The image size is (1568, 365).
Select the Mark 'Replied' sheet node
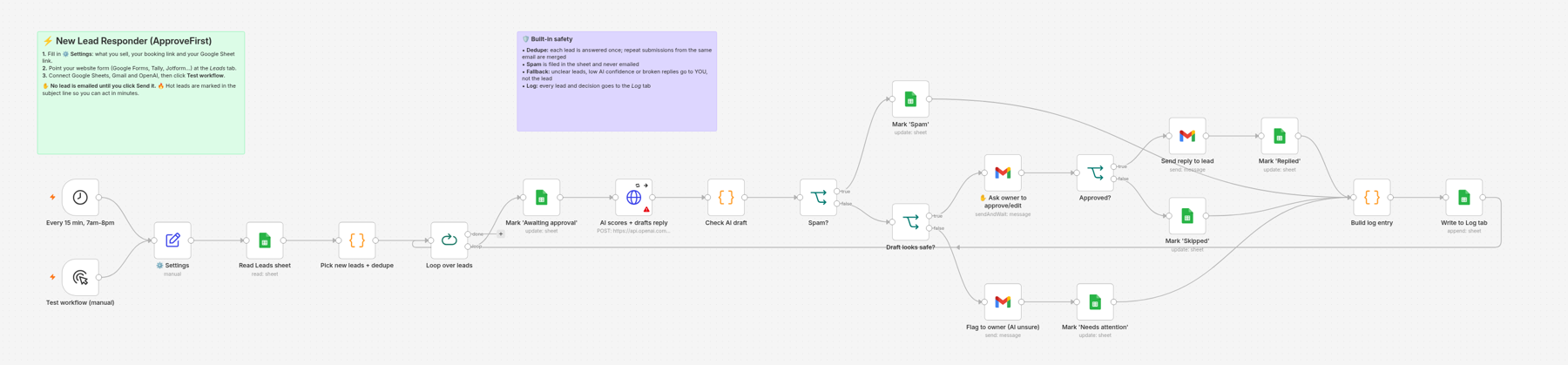[1280, 135]
